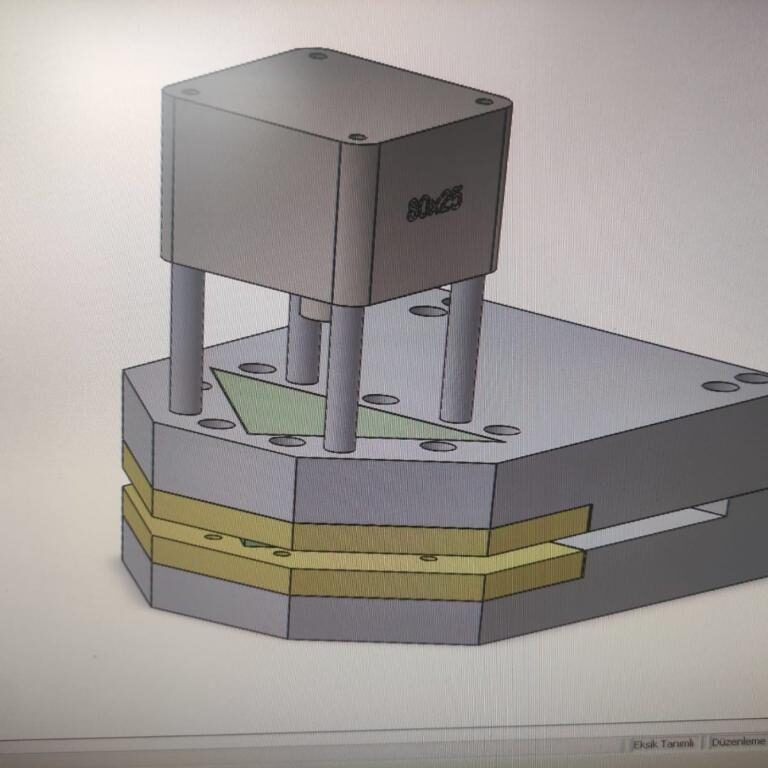Click the "Eksik Tanımlı" status bar field
768x768 pixels.
click(662, 743)
